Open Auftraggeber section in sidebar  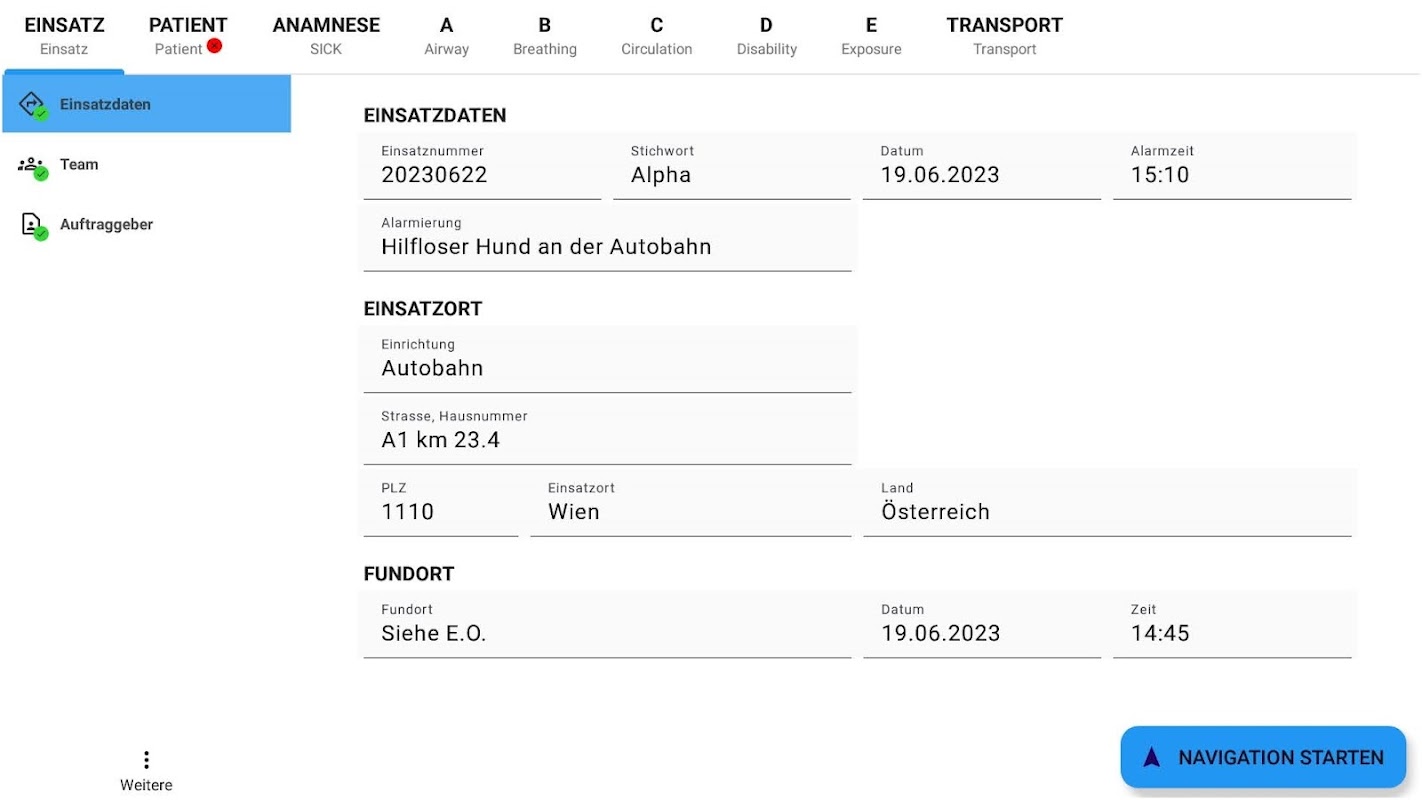coord(106,225)
